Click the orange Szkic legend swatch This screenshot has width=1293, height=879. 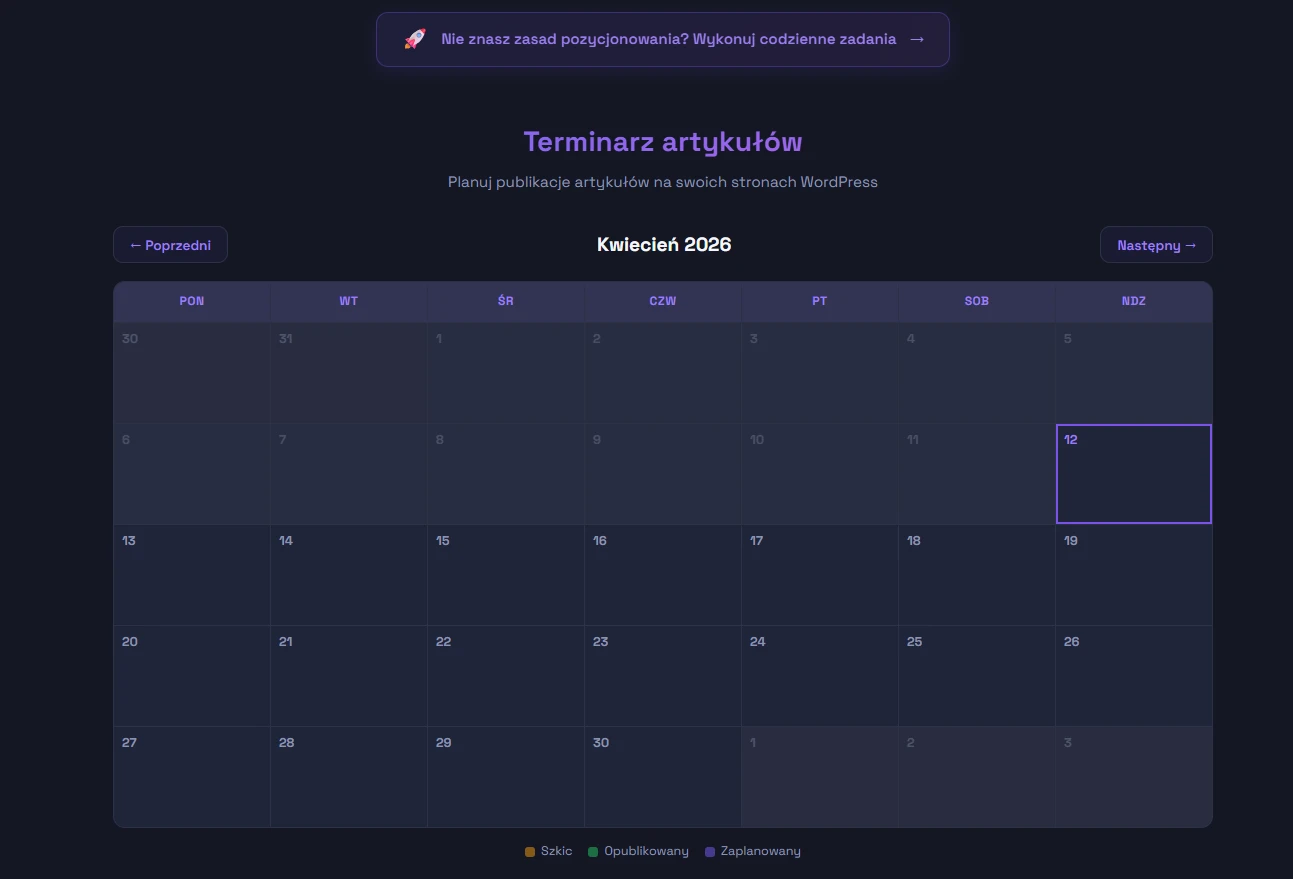tap(530, 852)
